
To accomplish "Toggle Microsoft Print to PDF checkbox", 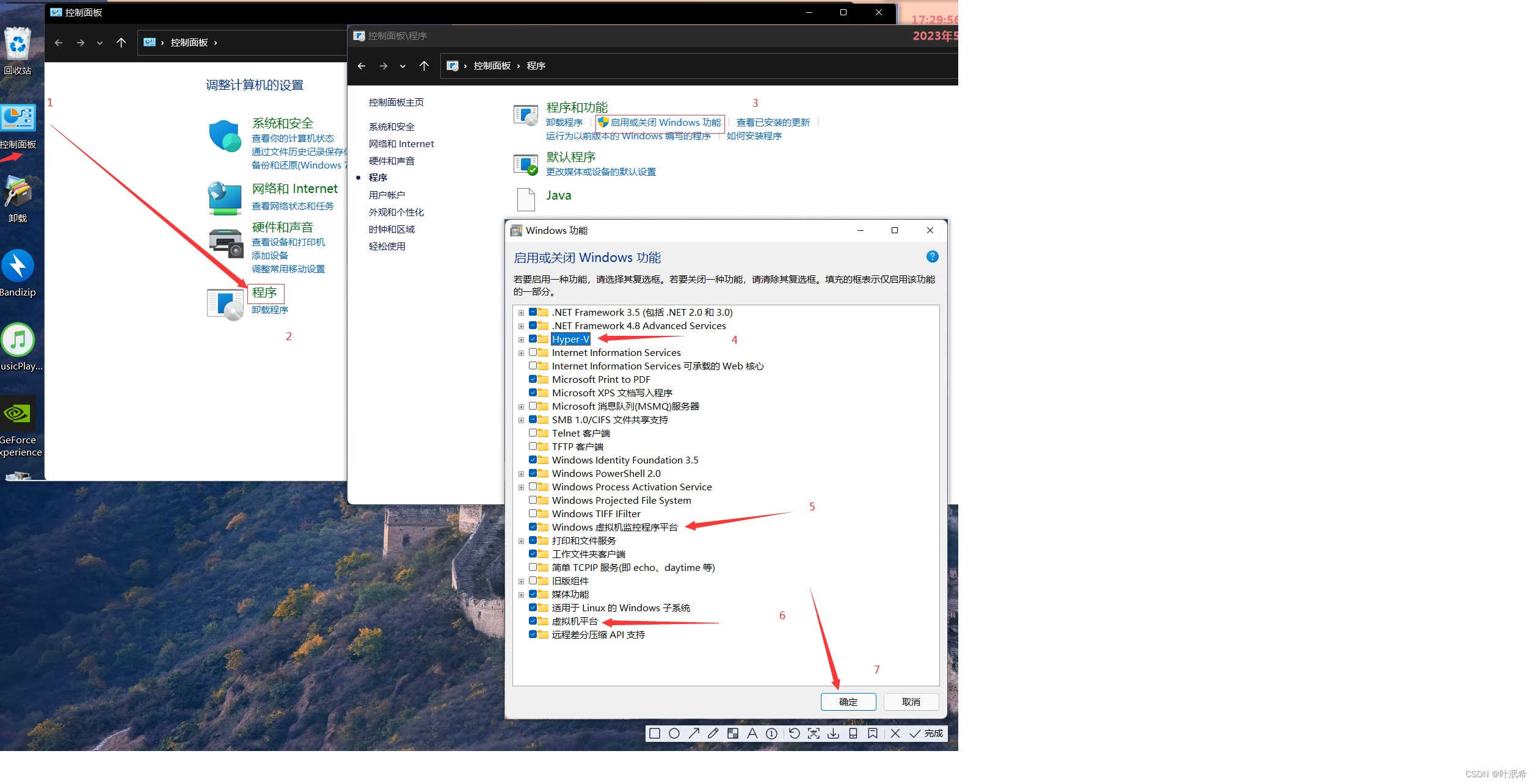I will click(533, 379).
